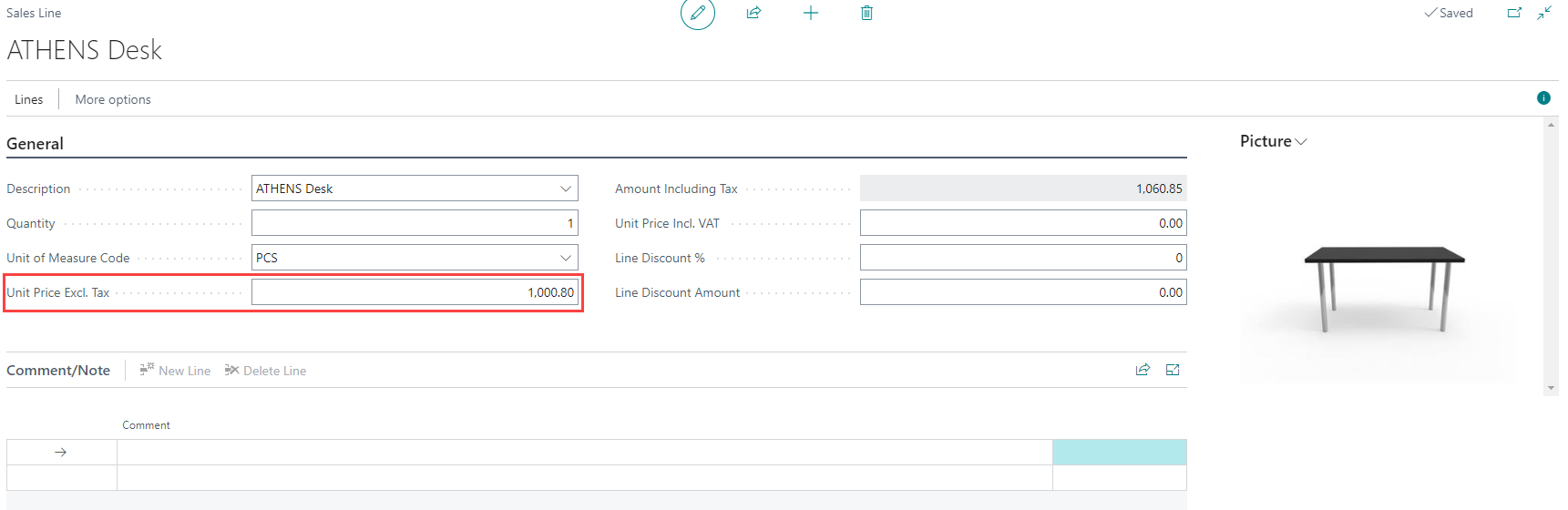Click the scrollbar down arrow beside Picture
Screen dimensions: 1568x510
1551,389
